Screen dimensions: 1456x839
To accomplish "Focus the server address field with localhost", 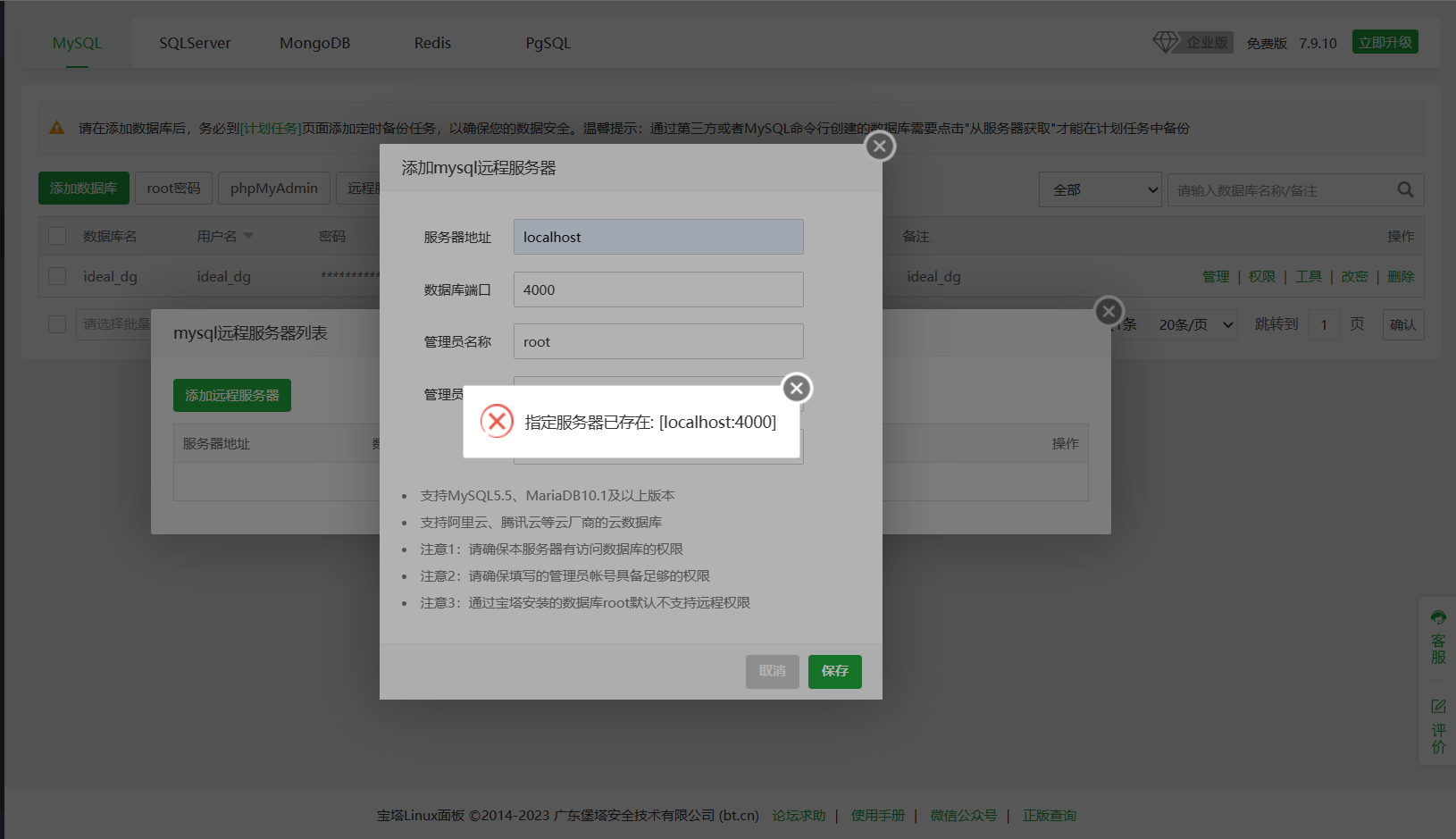I will pyautogui.click(x=658, y=237).
